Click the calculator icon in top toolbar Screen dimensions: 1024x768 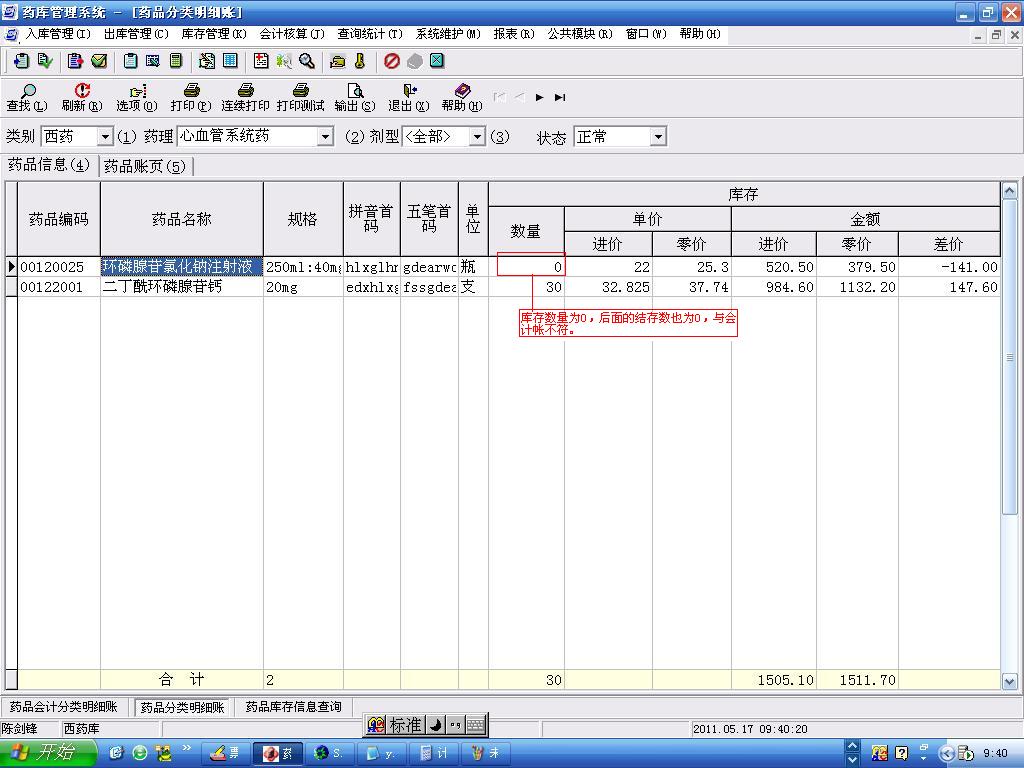point(176,61)
